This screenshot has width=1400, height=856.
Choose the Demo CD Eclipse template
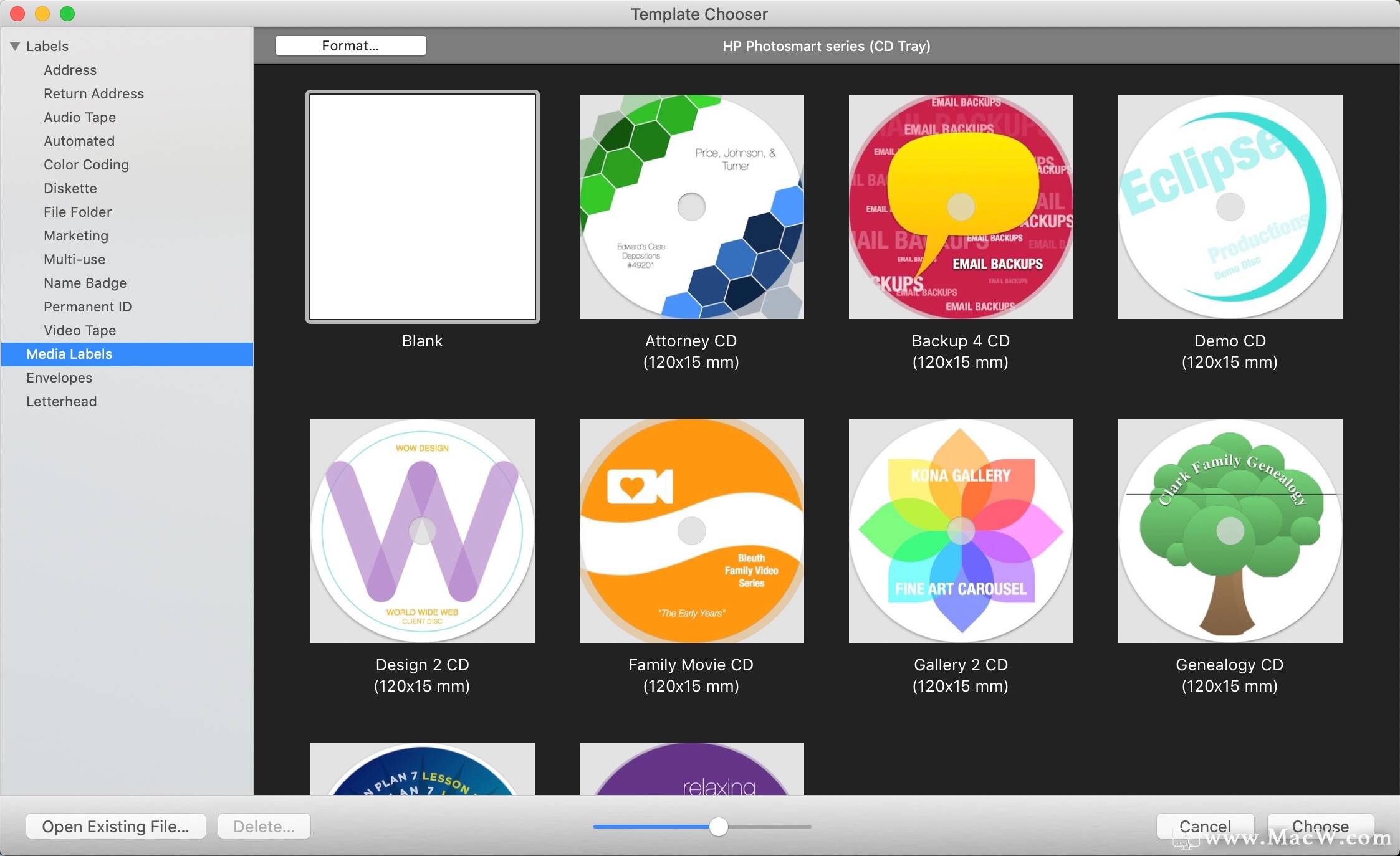tap(1230, 207)
